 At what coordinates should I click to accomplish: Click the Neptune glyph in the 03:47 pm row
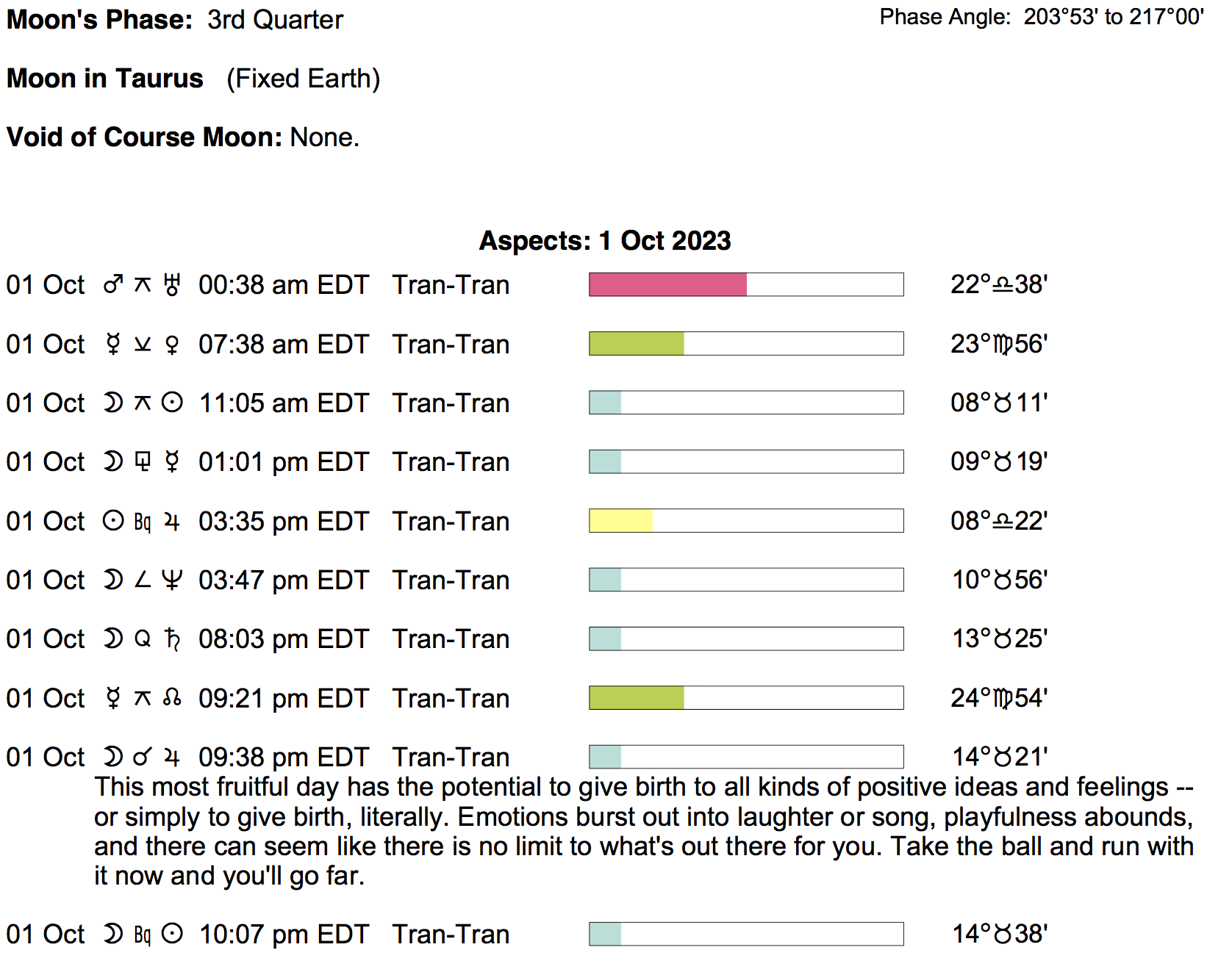click(x=172, y=580)
